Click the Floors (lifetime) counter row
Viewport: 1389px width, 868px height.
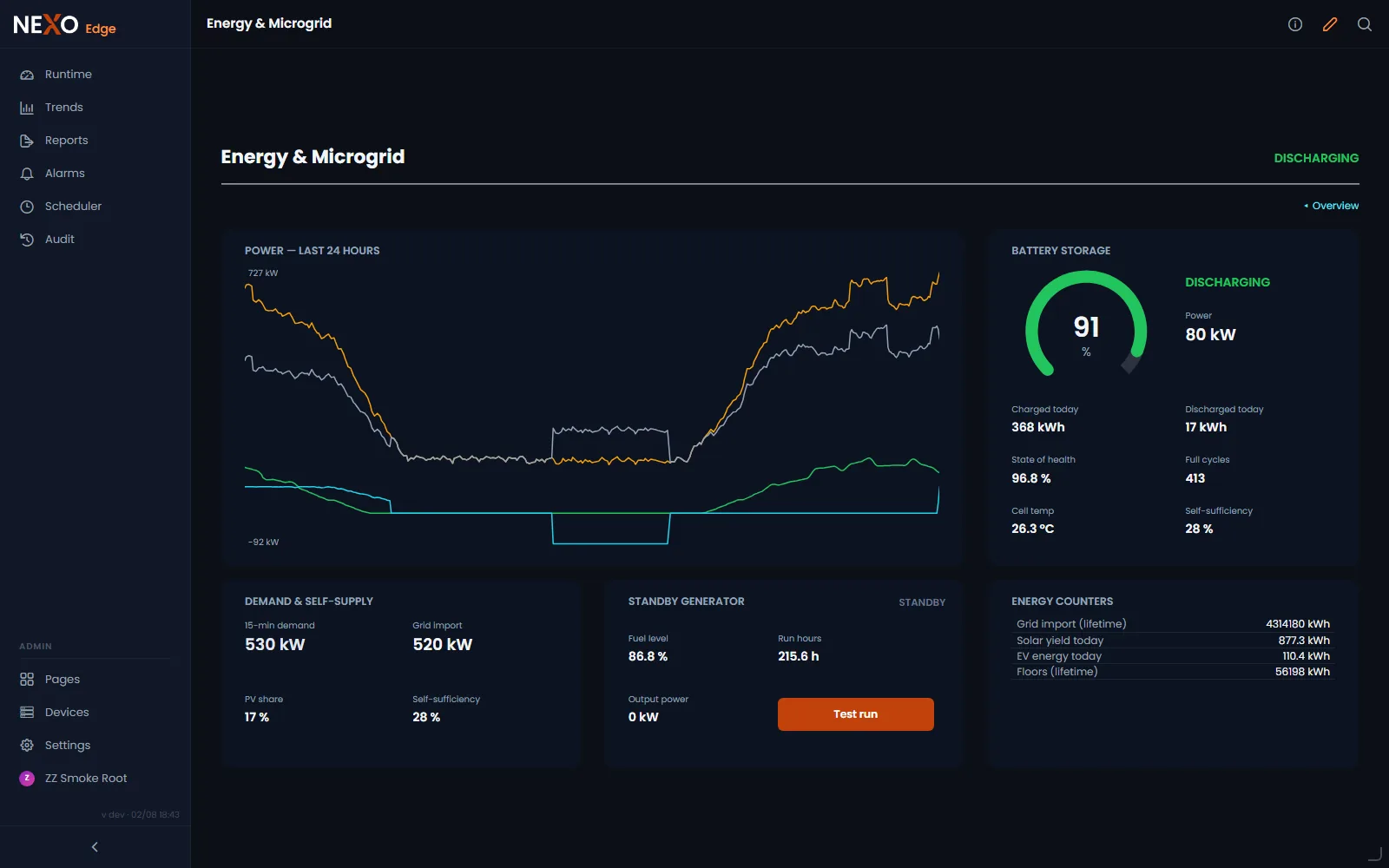pos(1173,672)
